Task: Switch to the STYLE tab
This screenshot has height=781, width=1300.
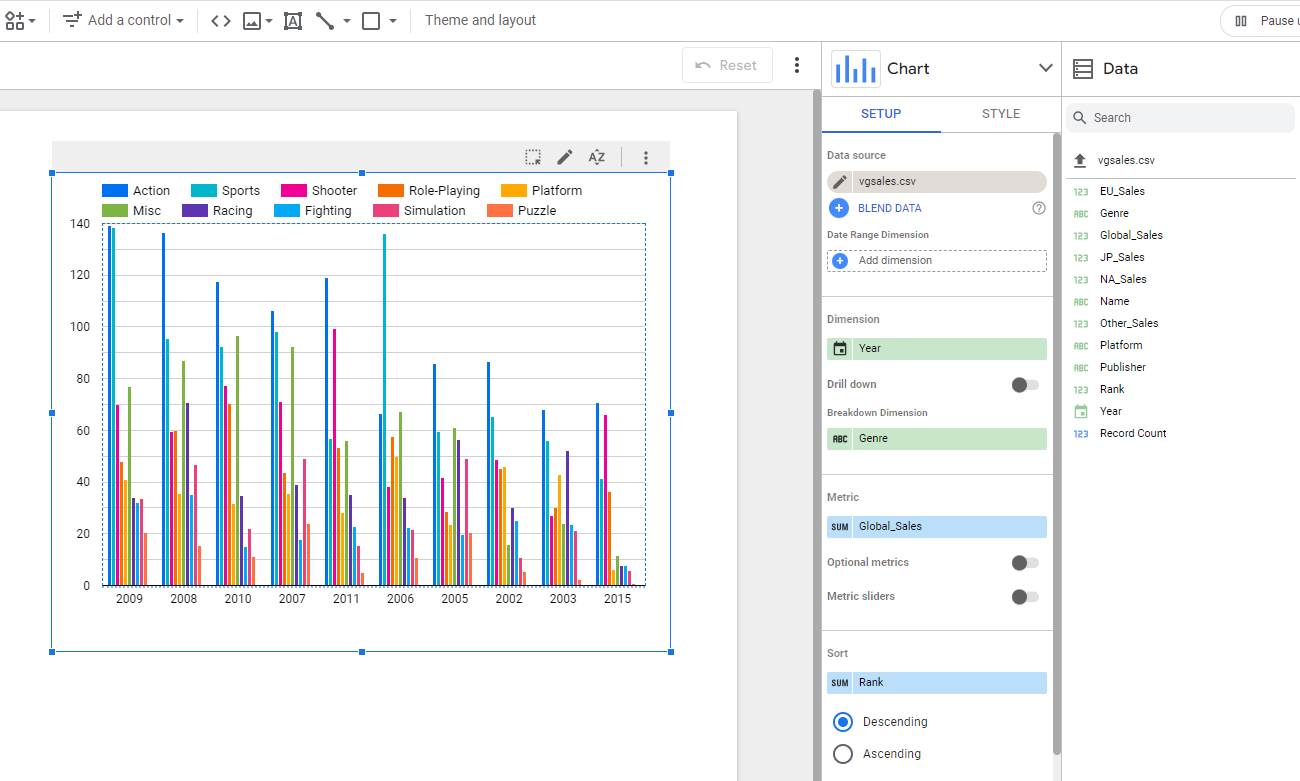Action: coord(1000,114)
